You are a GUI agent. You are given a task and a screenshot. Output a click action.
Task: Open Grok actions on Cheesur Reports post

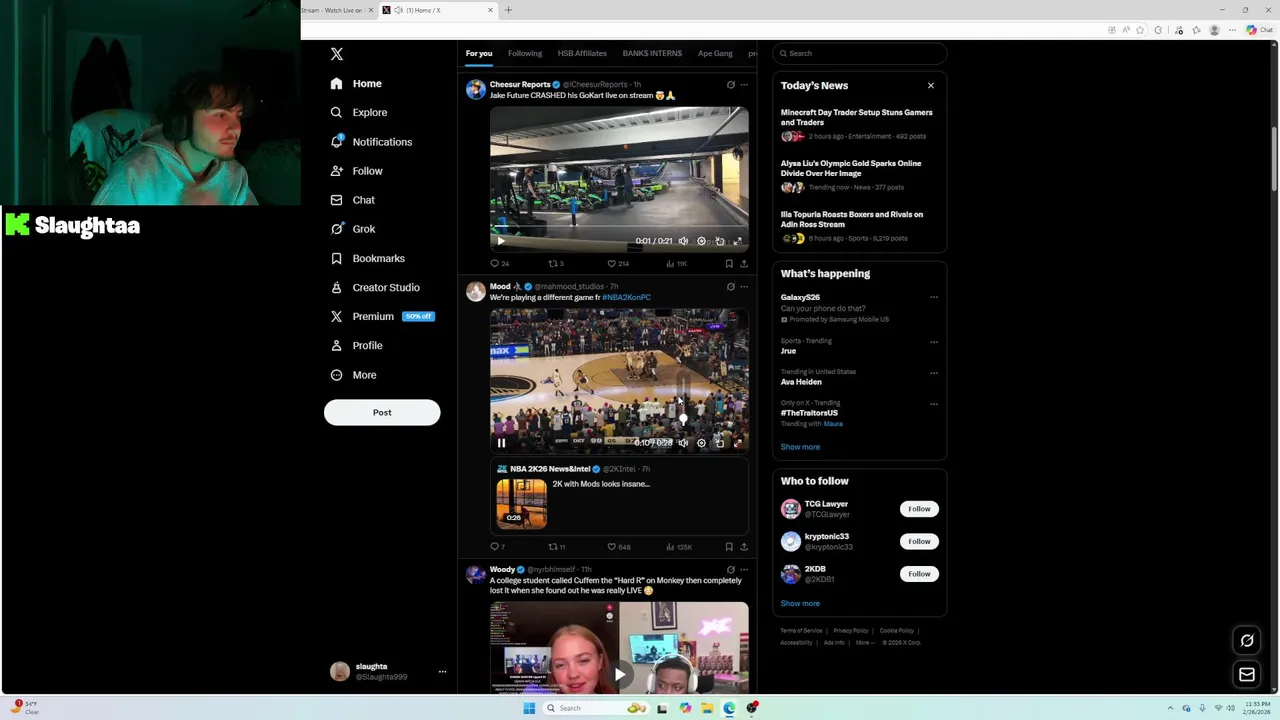(x=730, y=85)
